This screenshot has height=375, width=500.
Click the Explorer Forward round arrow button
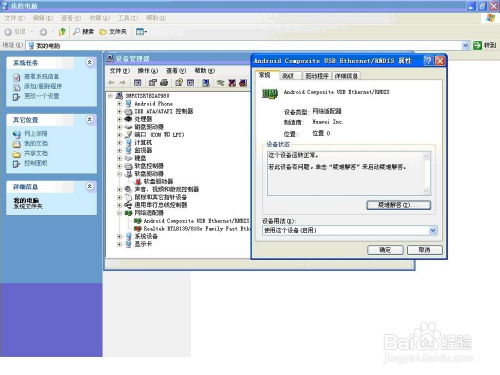43,32
